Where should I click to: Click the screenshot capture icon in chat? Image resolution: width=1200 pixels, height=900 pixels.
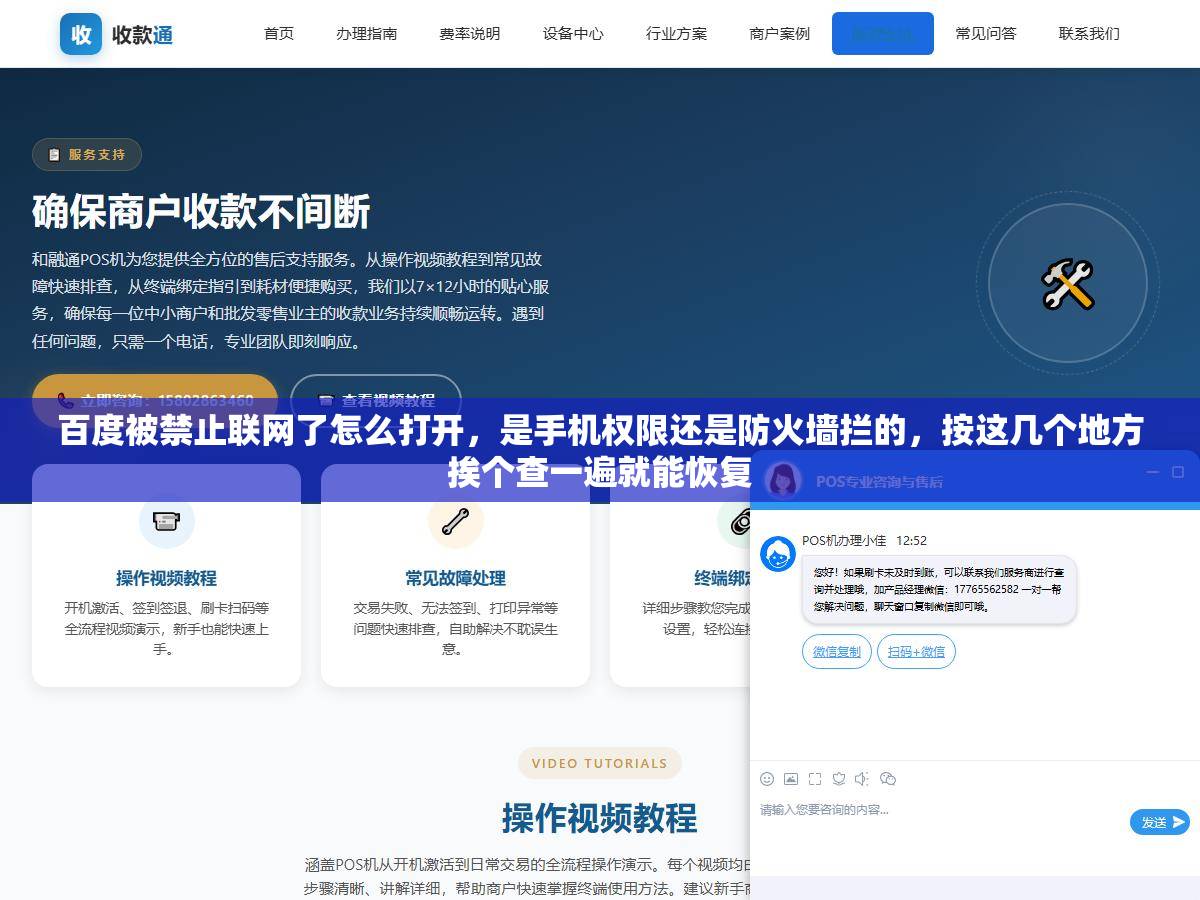tap(815, 778)
